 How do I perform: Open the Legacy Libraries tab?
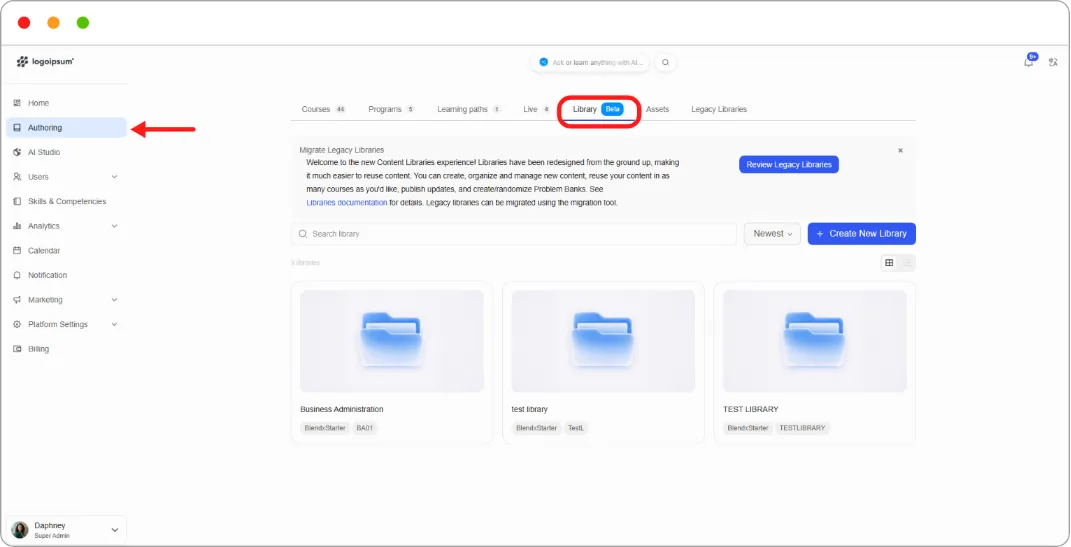719,109
